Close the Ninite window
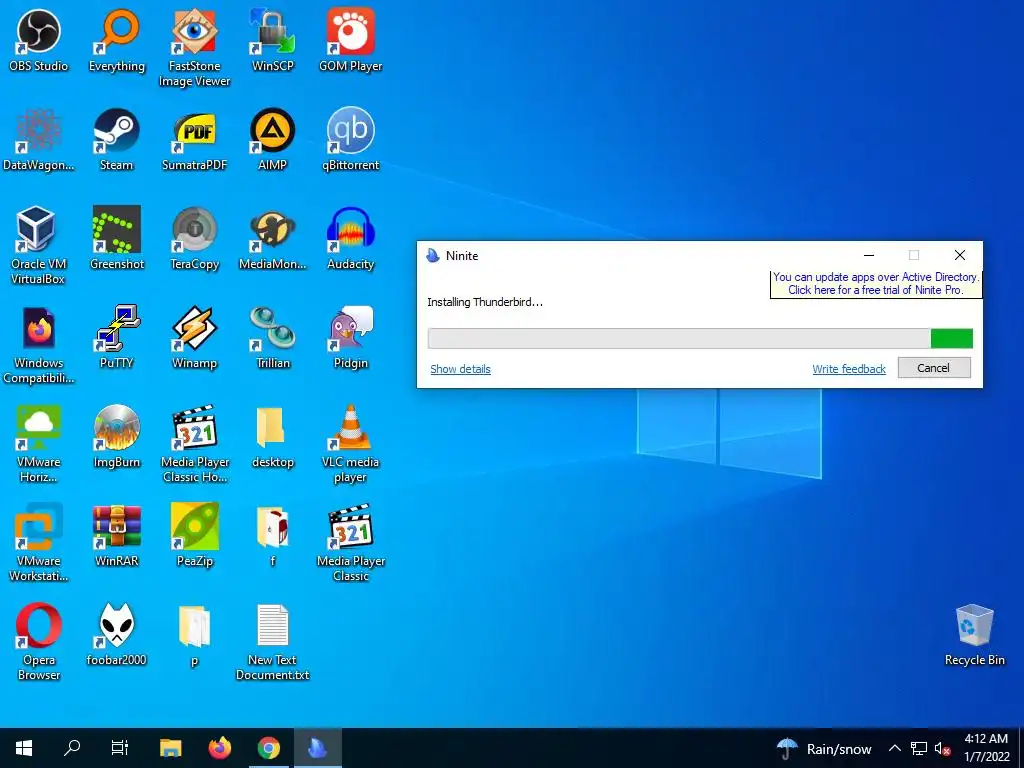 click(959, 255)
